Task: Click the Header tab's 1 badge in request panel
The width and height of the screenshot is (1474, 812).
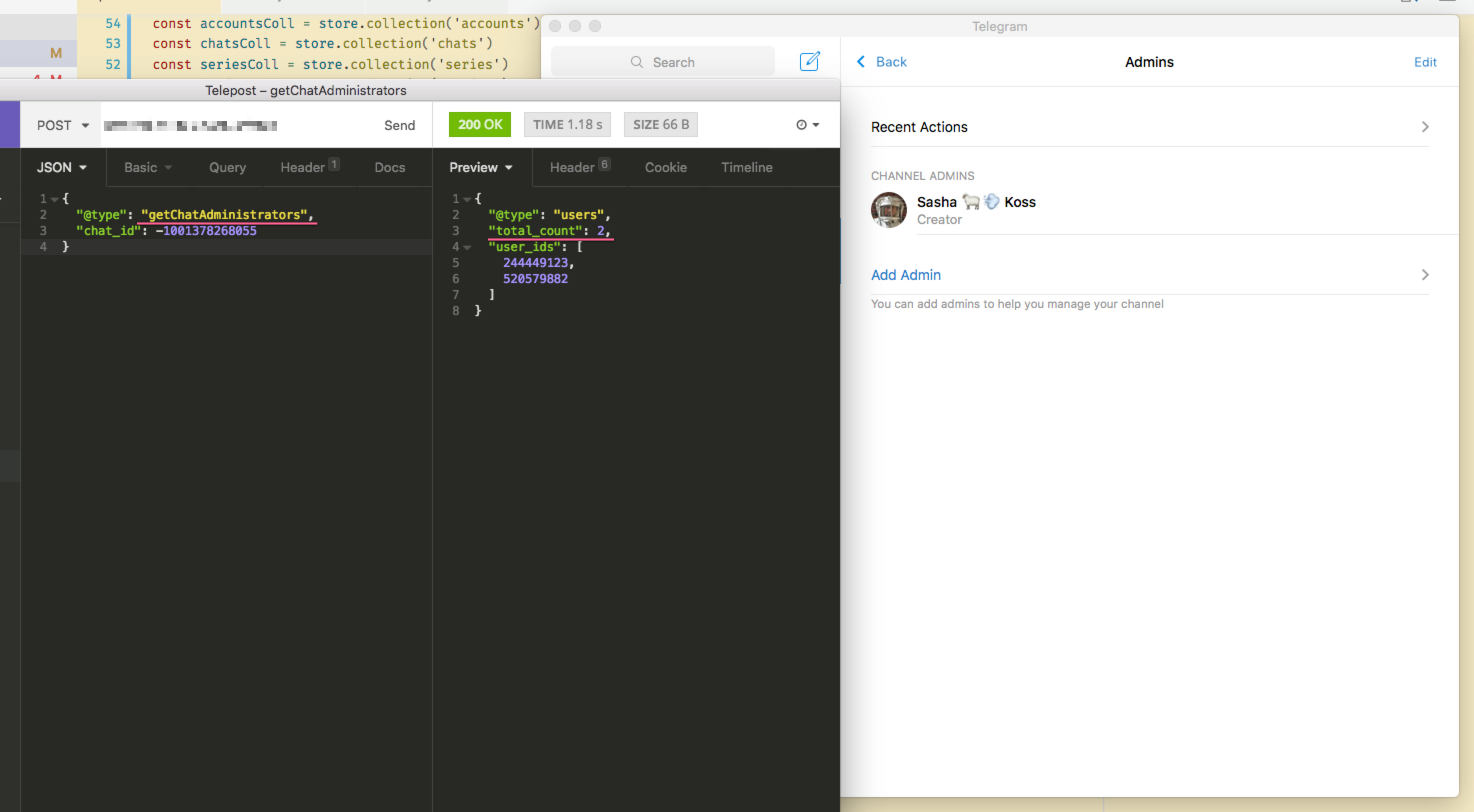Action: point(333,162)
